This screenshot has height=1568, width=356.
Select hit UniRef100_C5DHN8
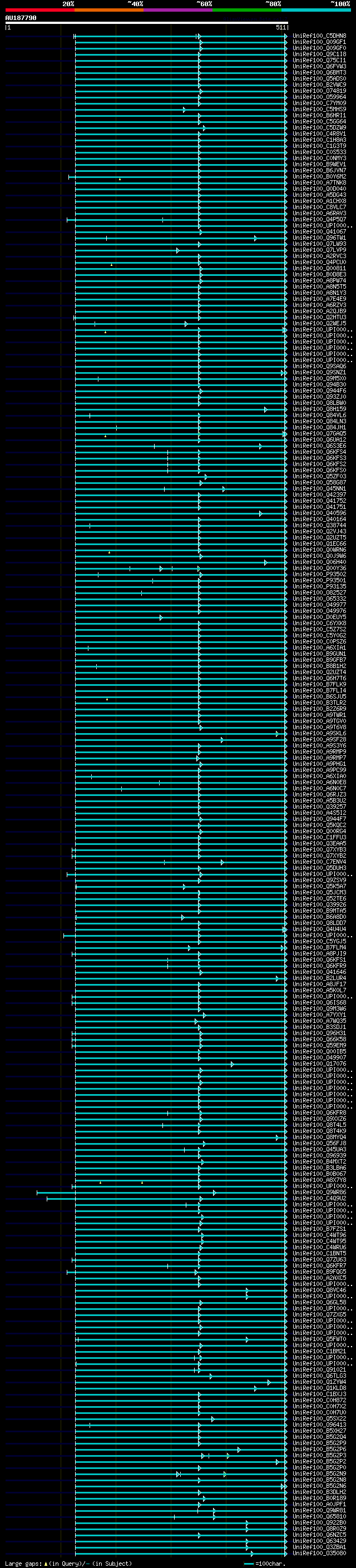click(319, 36)
